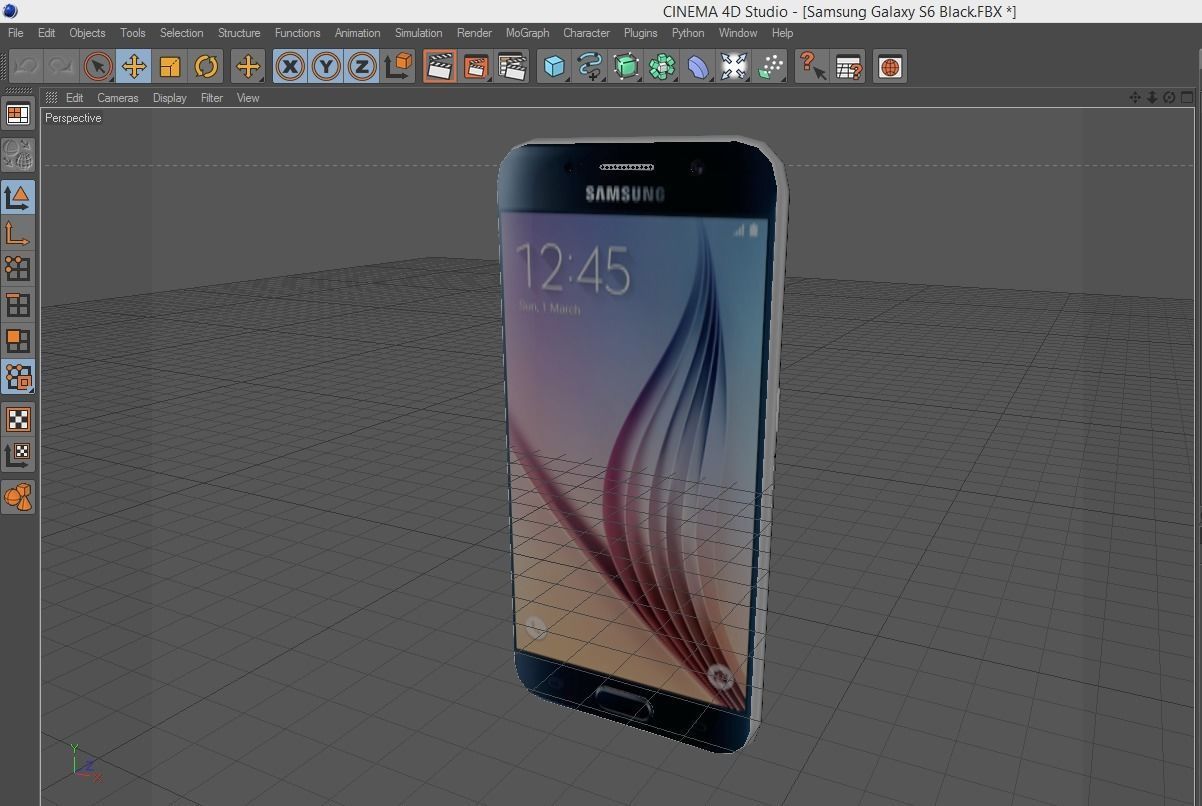Open the Objects menu
Screen dimensions: 1202x806
click(x=88, y=33)
